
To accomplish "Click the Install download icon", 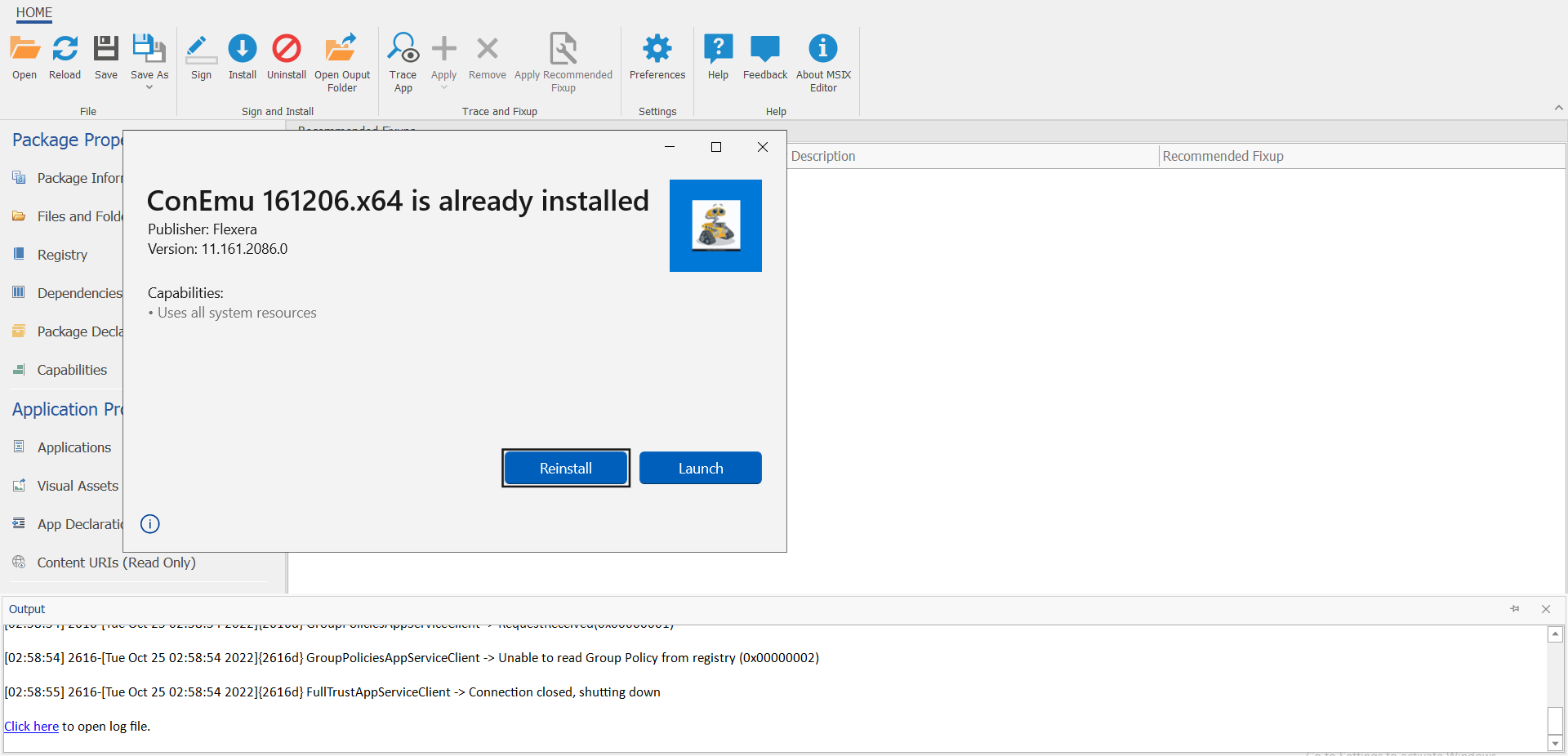I will point(242,49).
